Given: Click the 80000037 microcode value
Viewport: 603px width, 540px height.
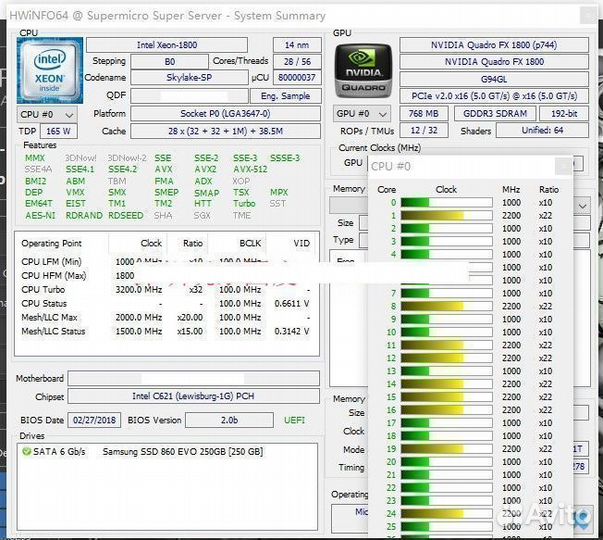Looking at the screenshot, I should click(x=297, y=78).
